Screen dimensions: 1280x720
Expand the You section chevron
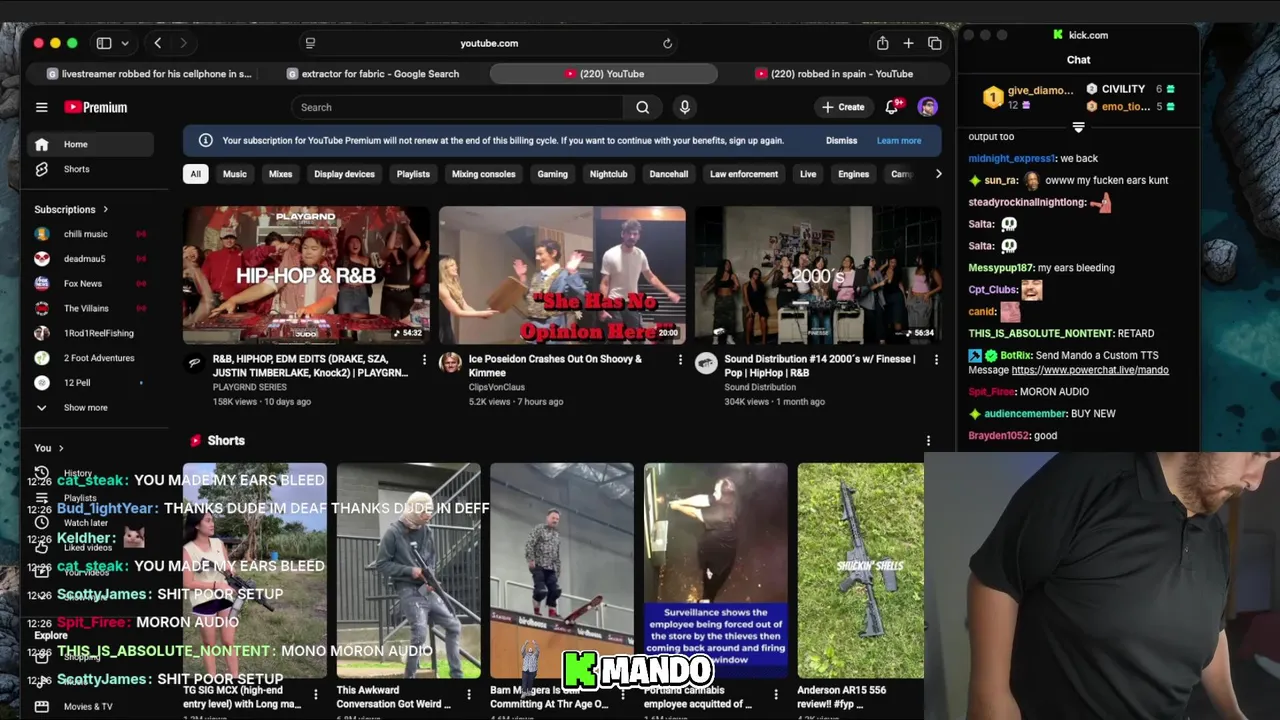pyautogui.click(x=61, y=448)
